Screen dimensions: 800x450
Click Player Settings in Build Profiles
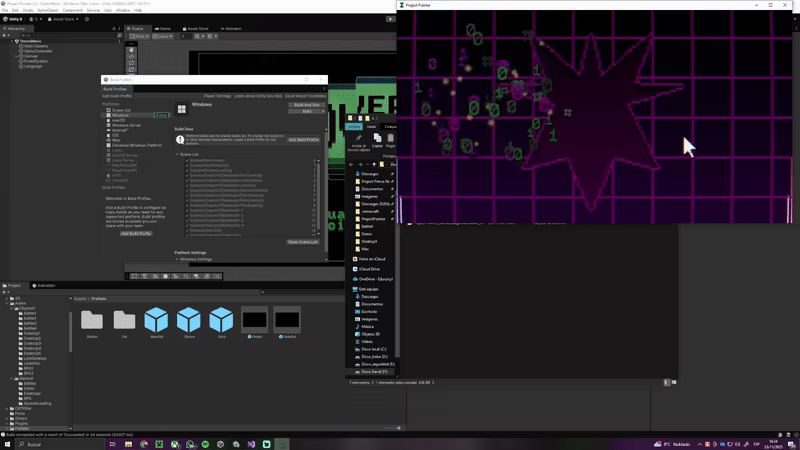pyautogui.click(x=218, y=96)
